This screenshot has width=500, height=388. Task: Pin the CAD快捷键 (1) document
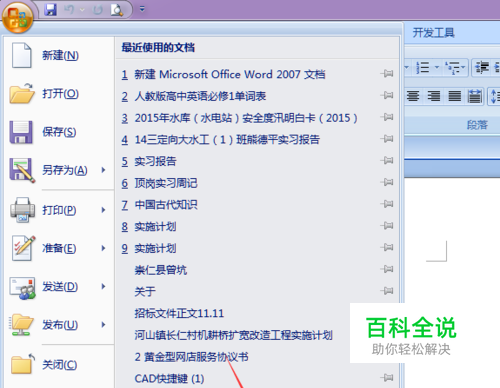[x=387, y=378]
